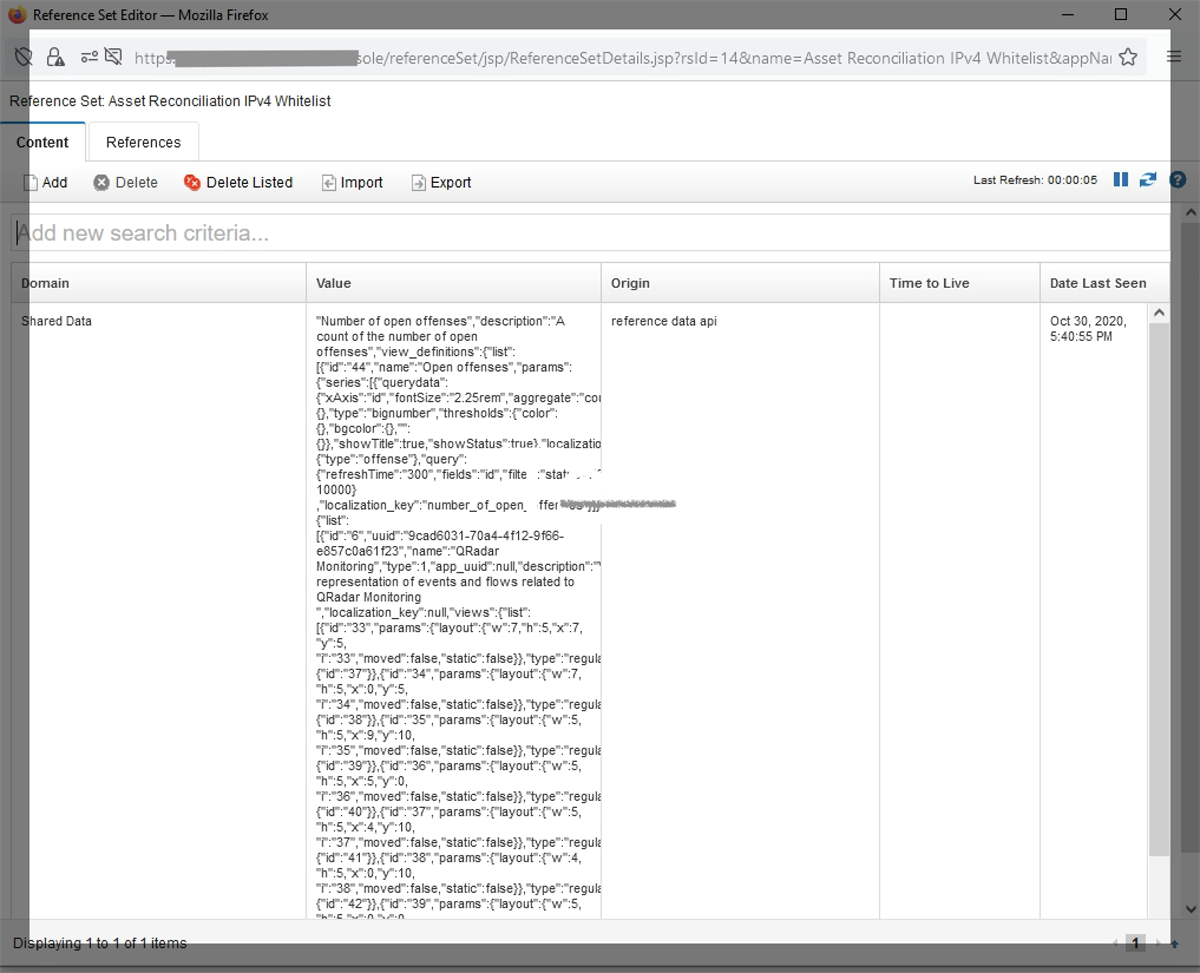Select the reference data api origin cell
Screen dimensions: 1200x973
click(664, 321)
